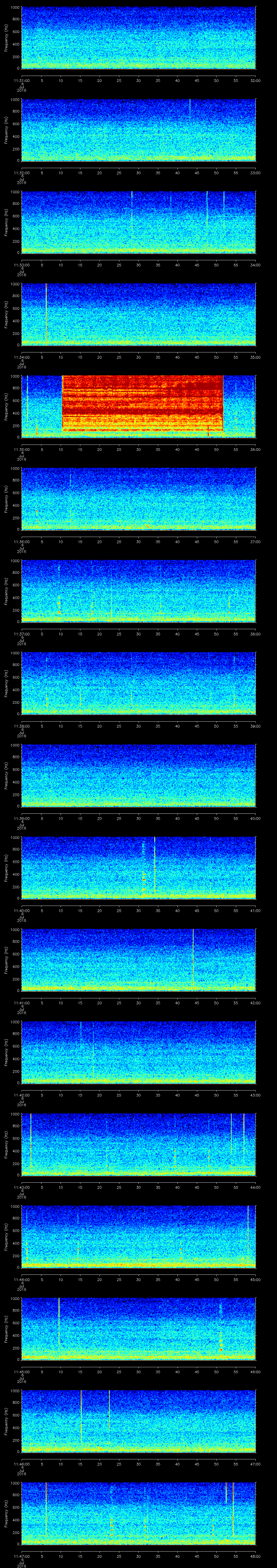This screenshot has width=277, height=1568.
Task: Click the 11:41:00 time label
Action: coord(21,1003)
